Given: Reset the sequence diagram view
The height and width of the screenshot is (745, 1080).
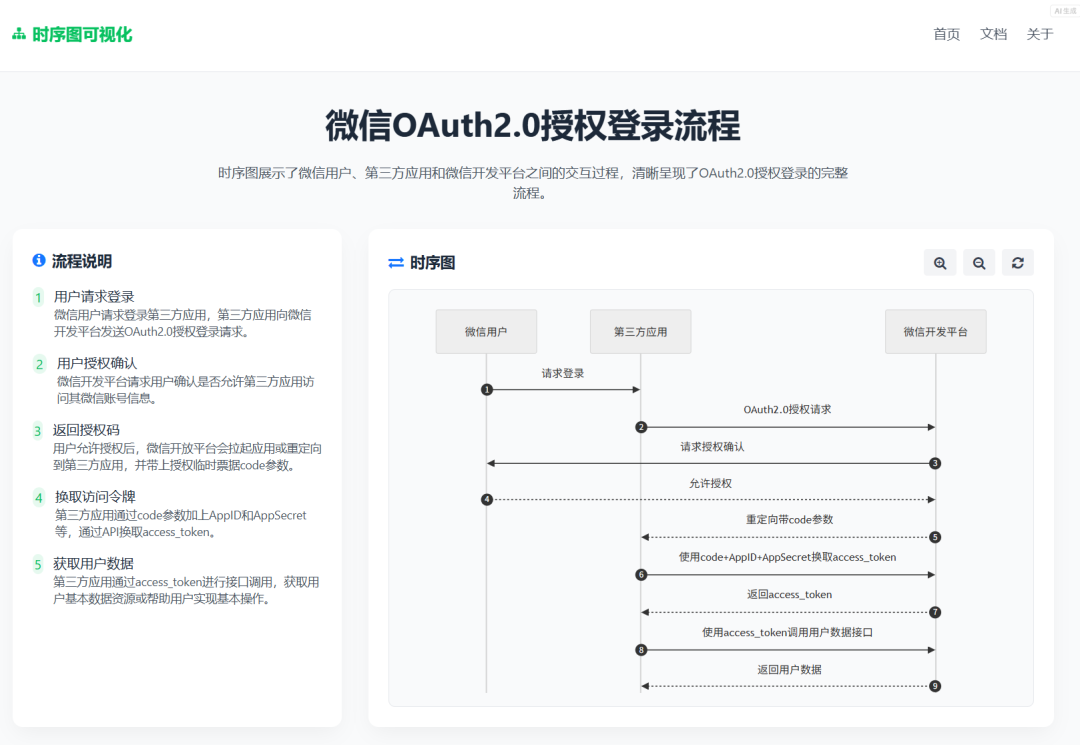Looking at the screenshot, I should pos(1017,262).
